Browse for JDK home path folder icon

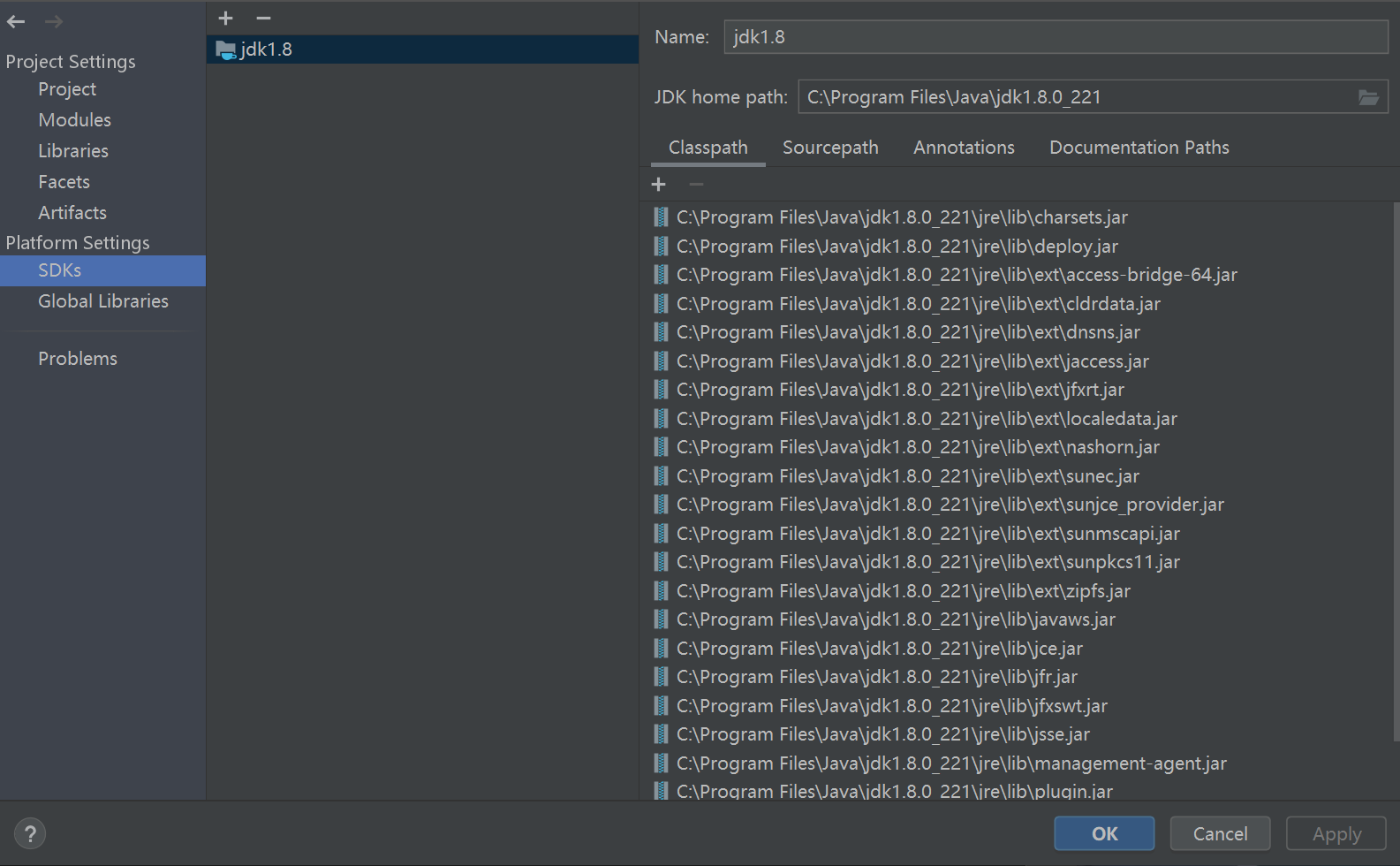pyautogui.click(x=1368, y=97)
